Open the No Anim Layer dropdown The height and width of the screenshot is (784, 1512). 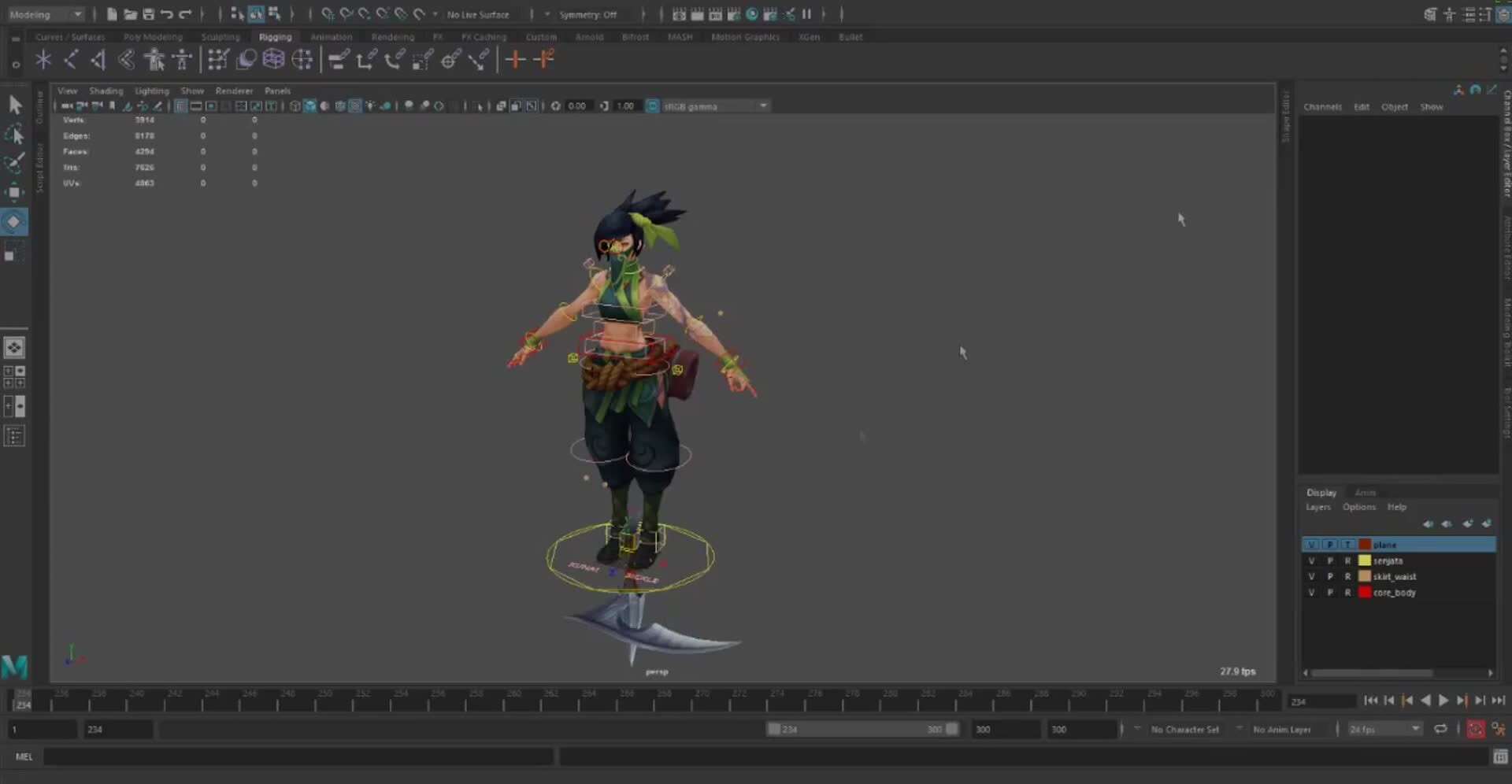click(x=1281, y=730)
